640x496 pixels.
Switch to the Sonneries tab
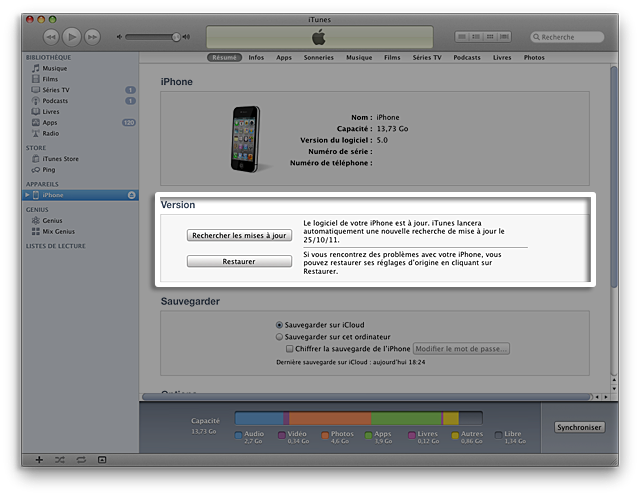pyautogui.click(x=318, y=58)
